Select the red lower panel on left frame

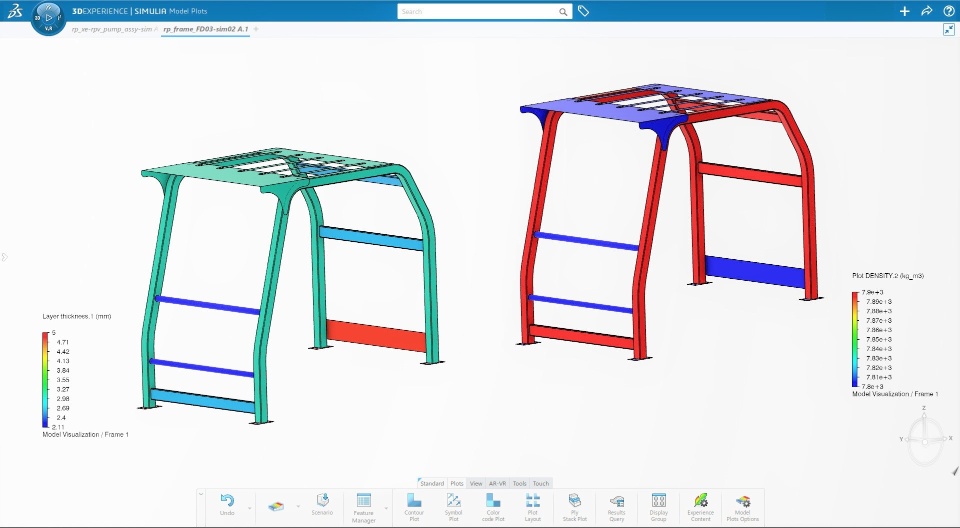click(376, 336)
